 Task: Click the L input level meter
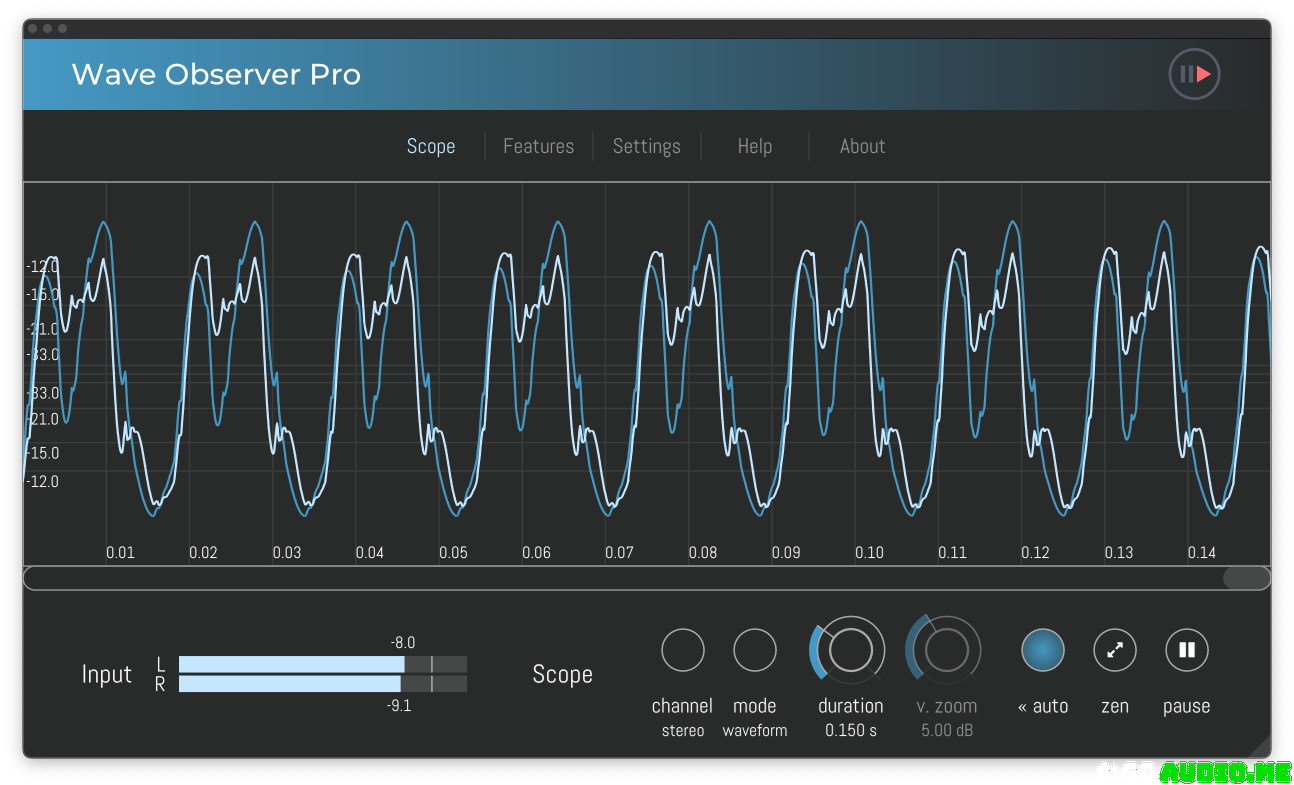322,664
